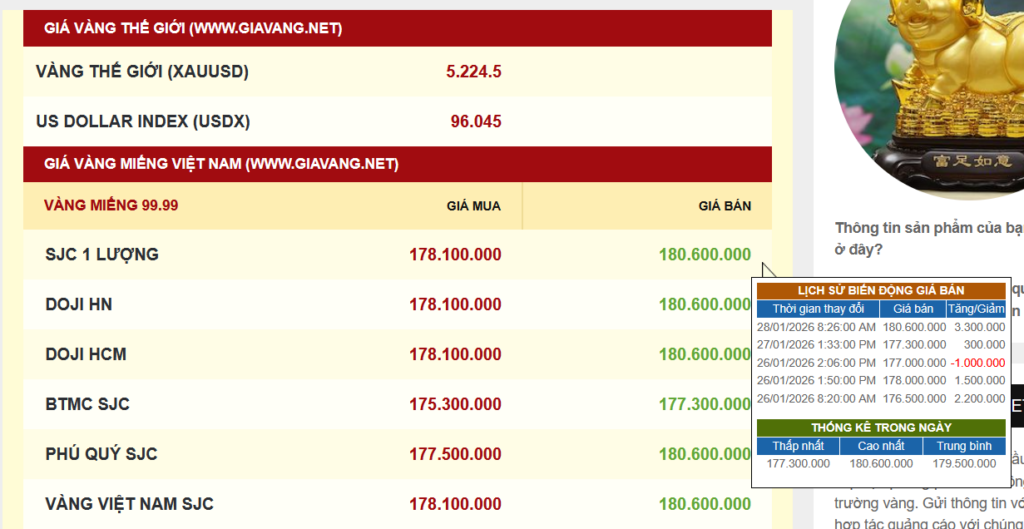Viewport: 1024px width, 529px height.
Task: Click the VÀNG THẾ GIỚI (XAUUSD) label
Action: [142, 72]
